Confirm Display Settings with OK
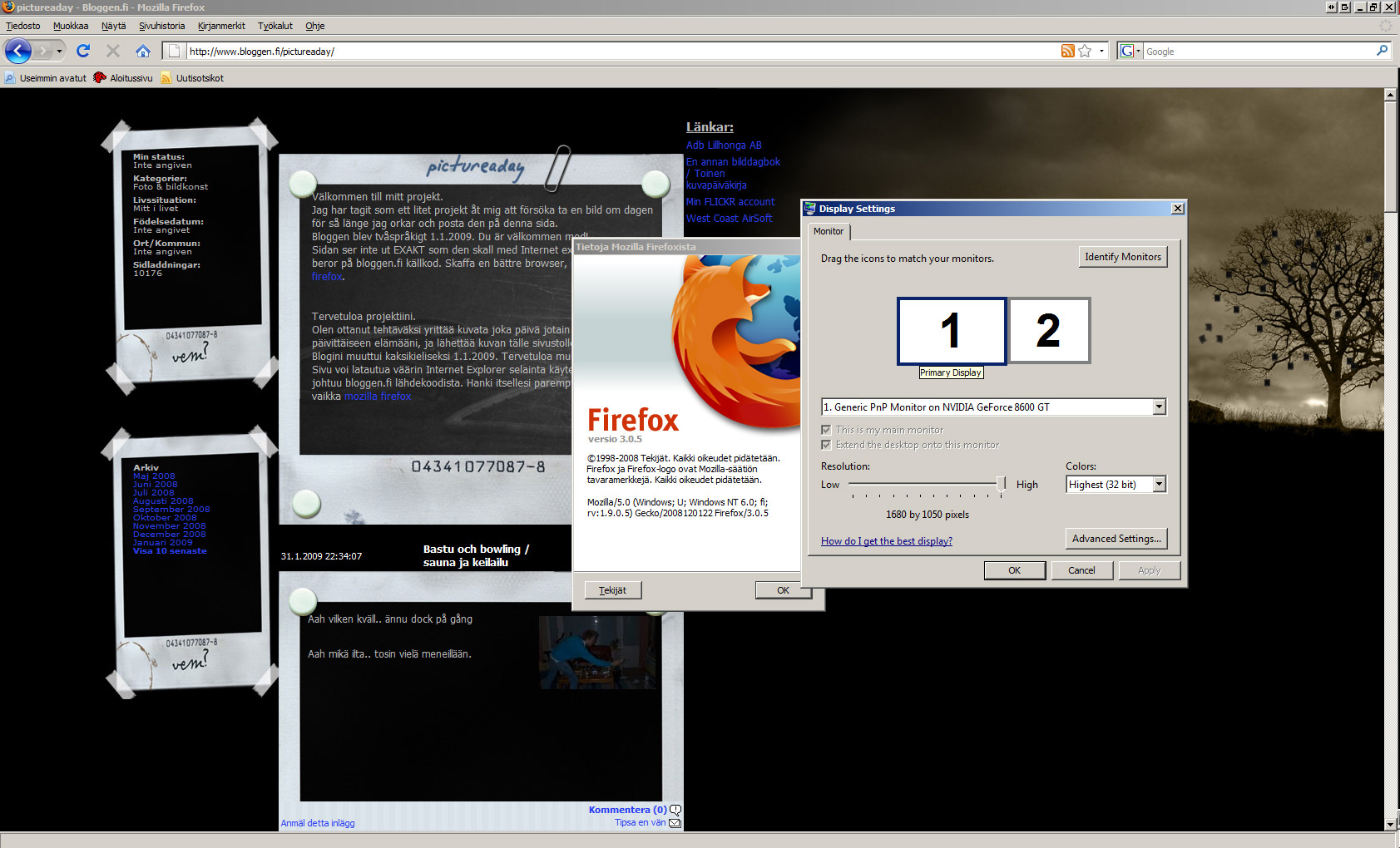Viewport: 1400px width, 848px height. (x=1015, y=570)
